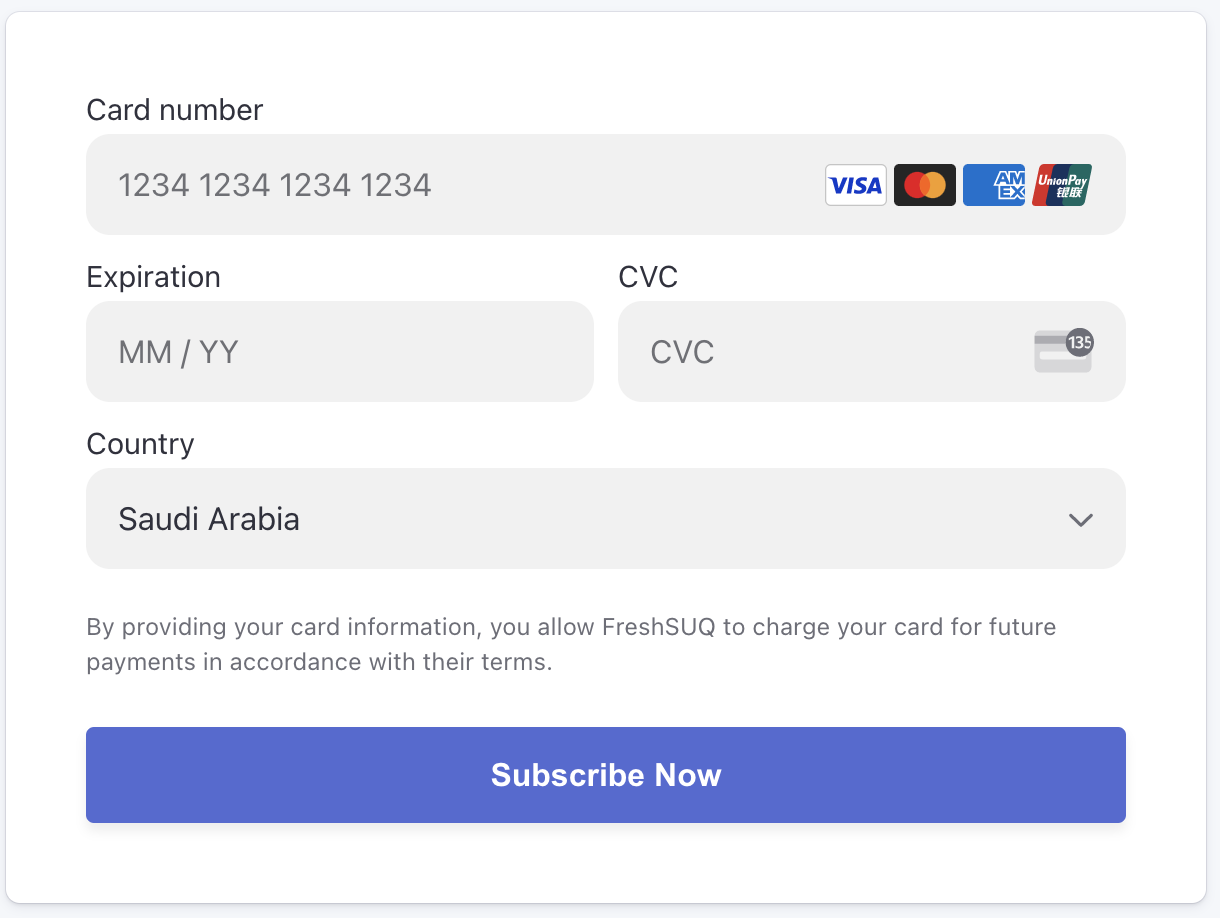Click the payment terms disclaimer paragraph
The height and width of the screenshot is (918, 1220).
572,644
